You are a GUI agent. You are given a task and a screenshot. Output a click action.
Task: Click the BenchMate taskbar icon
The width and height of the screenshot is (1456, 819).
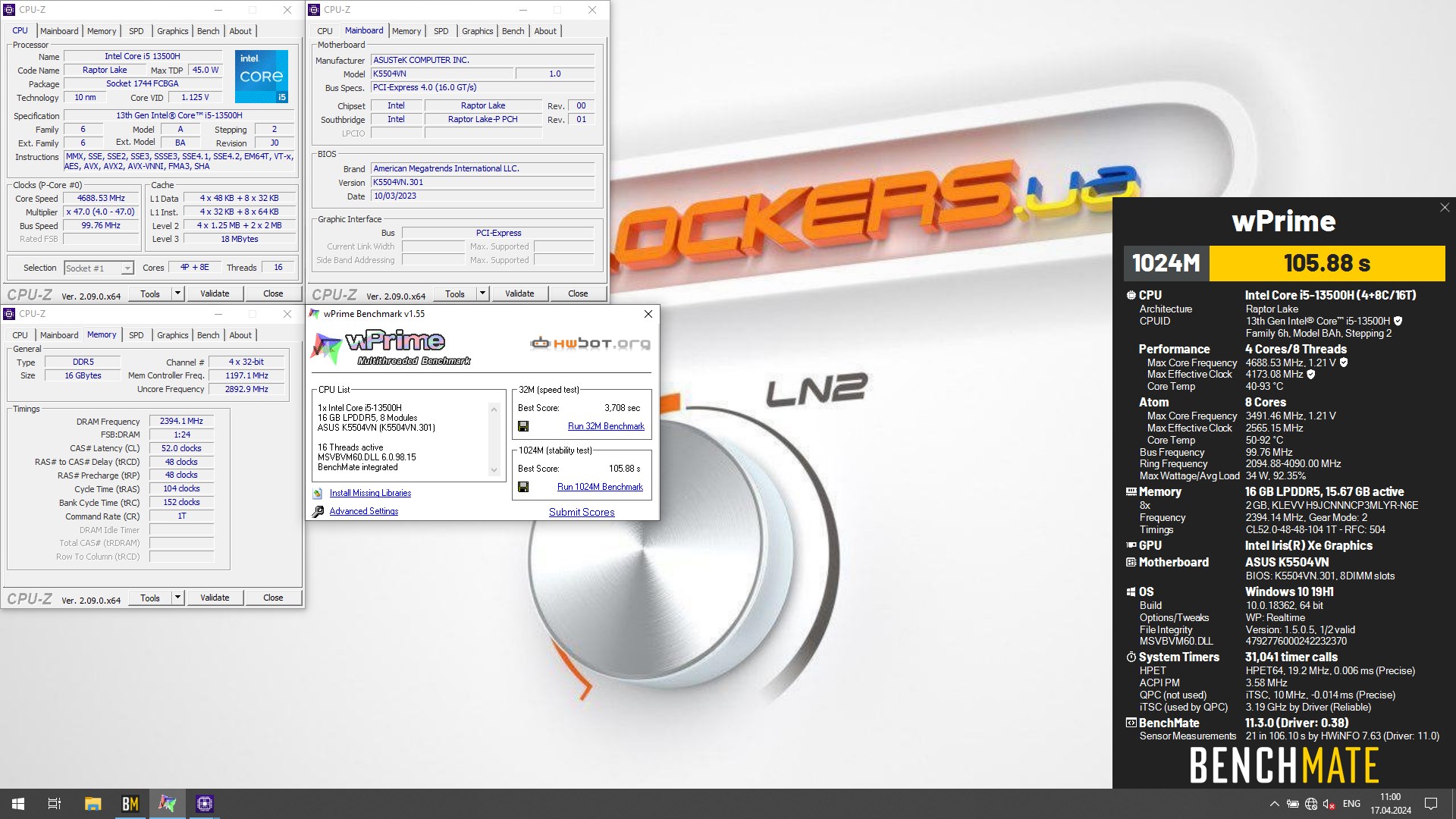pyautogui.click(x=130, y=804)
